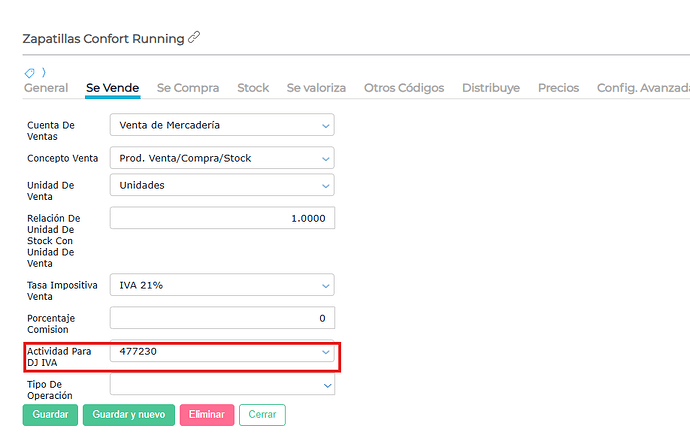Open the Unidad De Venta dropdown

pos(222,185)
